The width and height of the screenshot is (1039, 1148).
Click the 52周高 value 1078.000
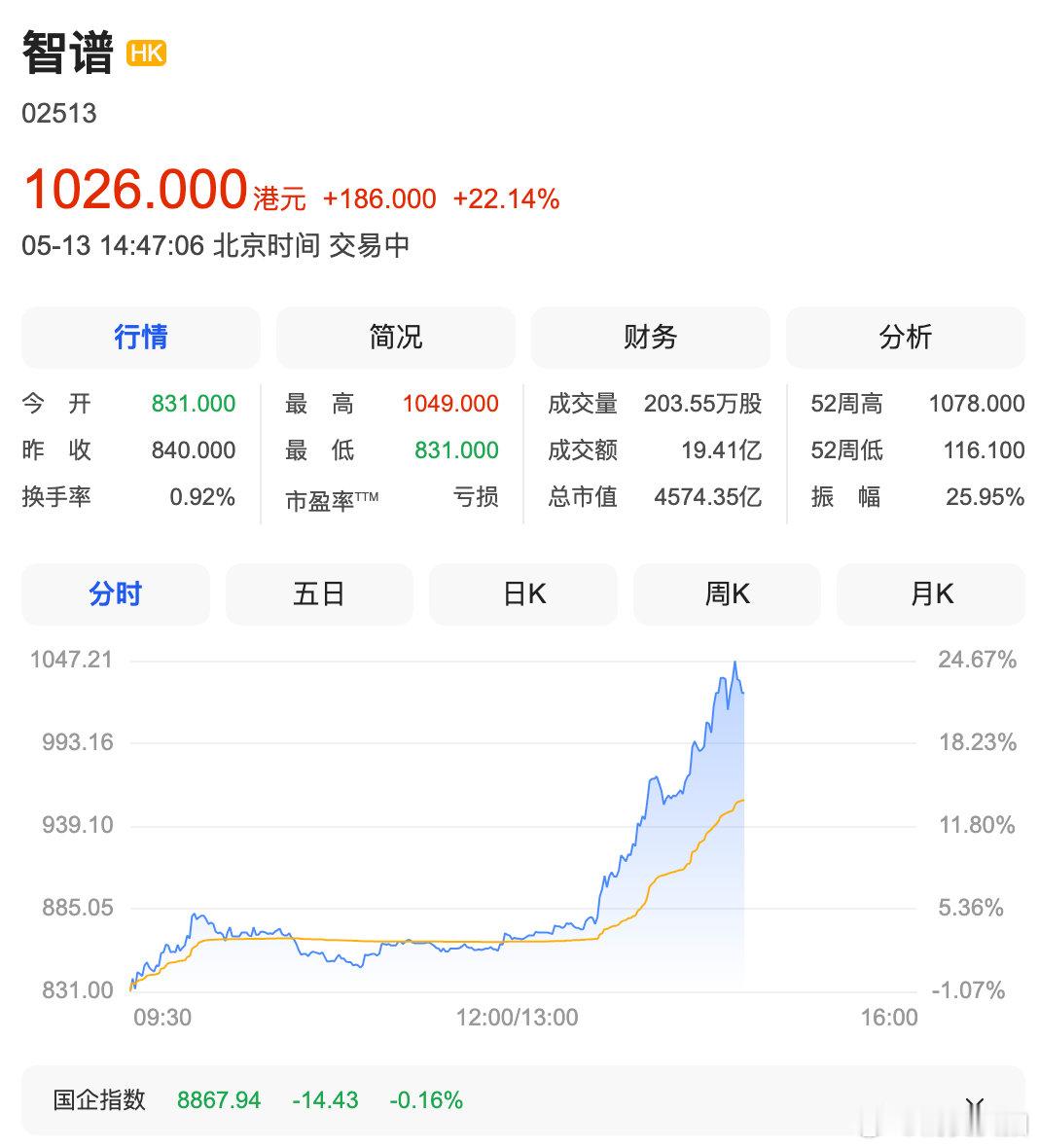coord(977,404)
